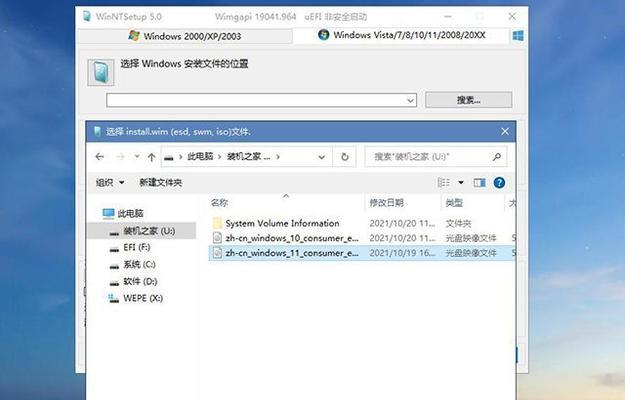Toggle the preview pane icon
This screenshot has width=625, height=400.
point(479,182)
